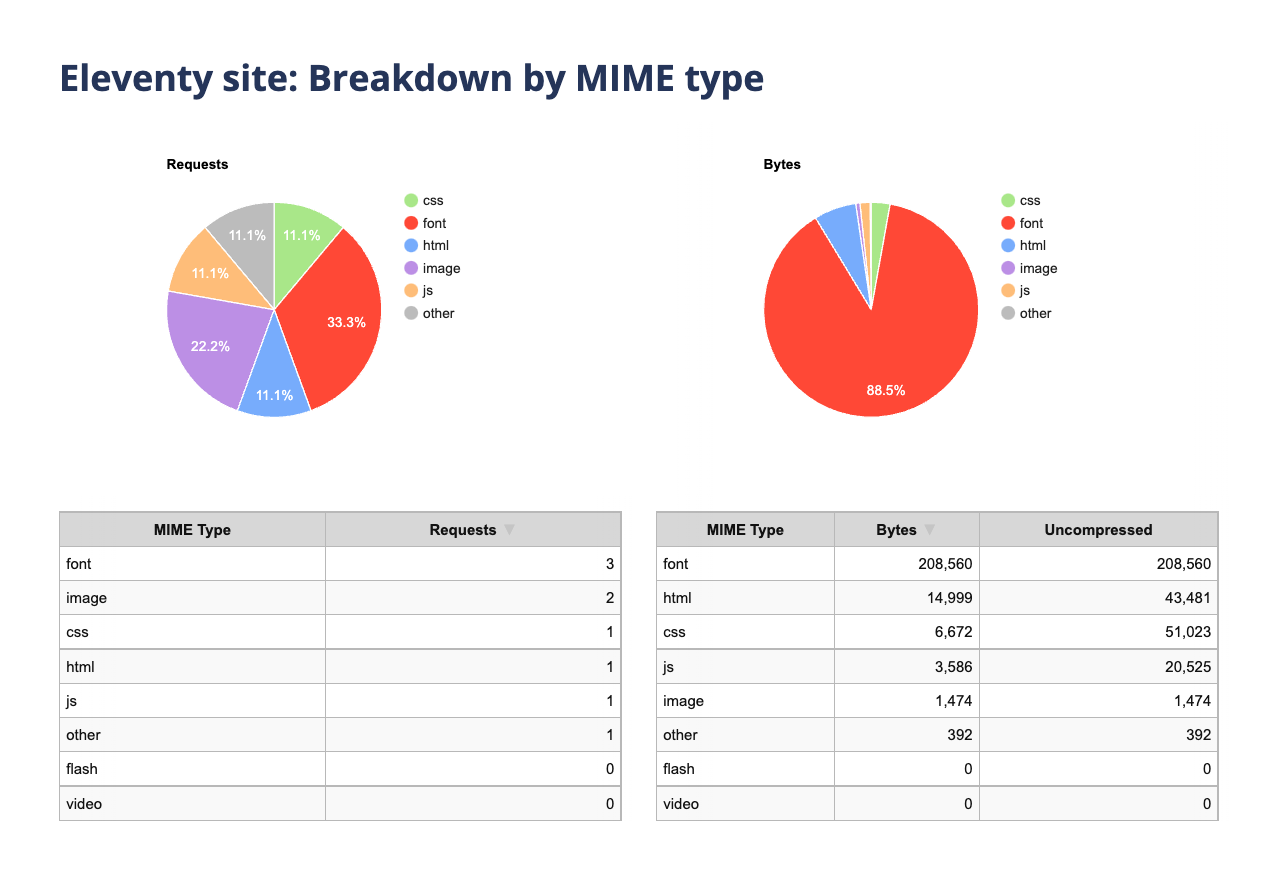This screenshot has width=1287, height=879.
Task: Click the font legend dot in Bytes chart
Action: [1008, 223]
